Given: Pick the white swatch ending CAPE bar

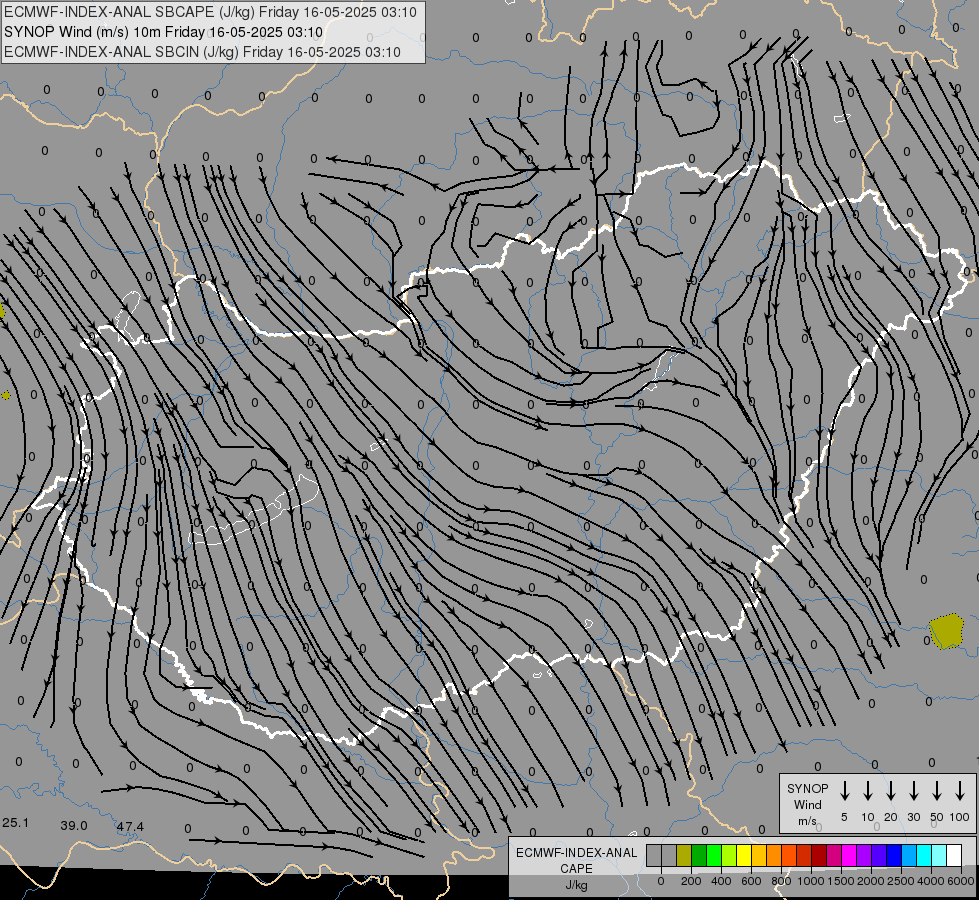Looking at the screenshot, I should (954, 855).
